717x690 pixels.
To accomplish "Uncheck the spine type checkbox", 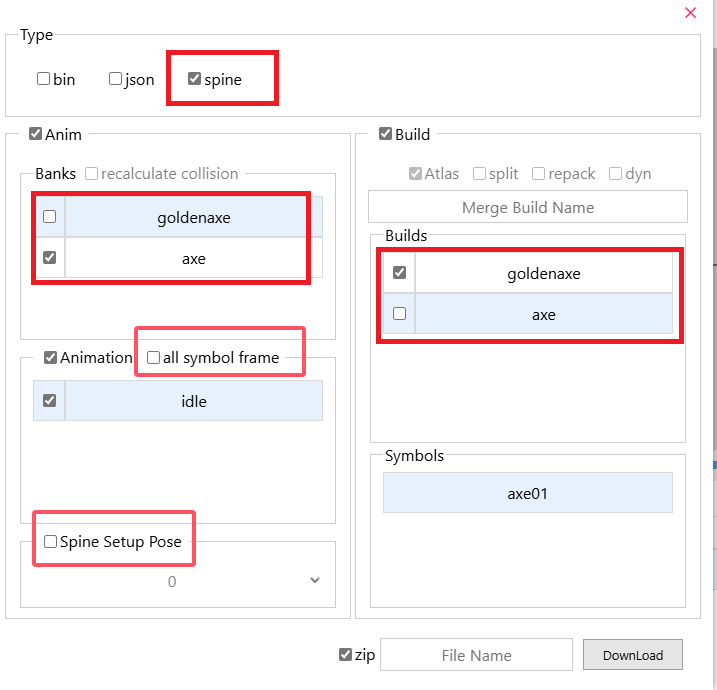I will point(195,79).
